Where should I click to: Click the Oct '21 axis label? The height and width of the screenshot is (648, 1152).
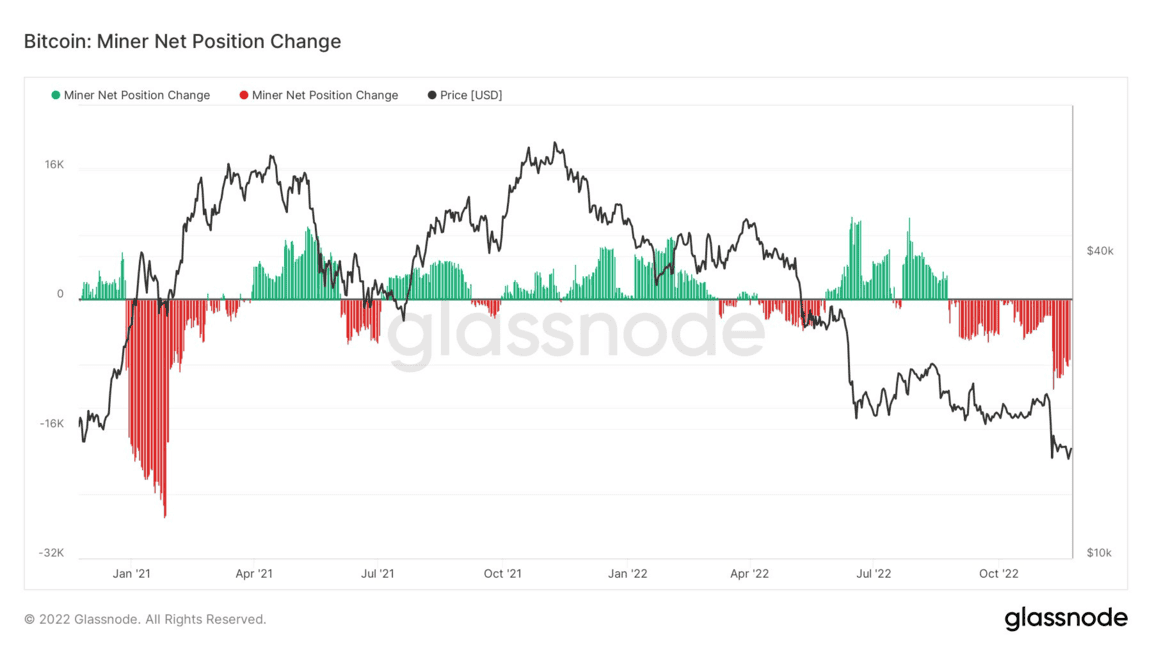(502, 573)
